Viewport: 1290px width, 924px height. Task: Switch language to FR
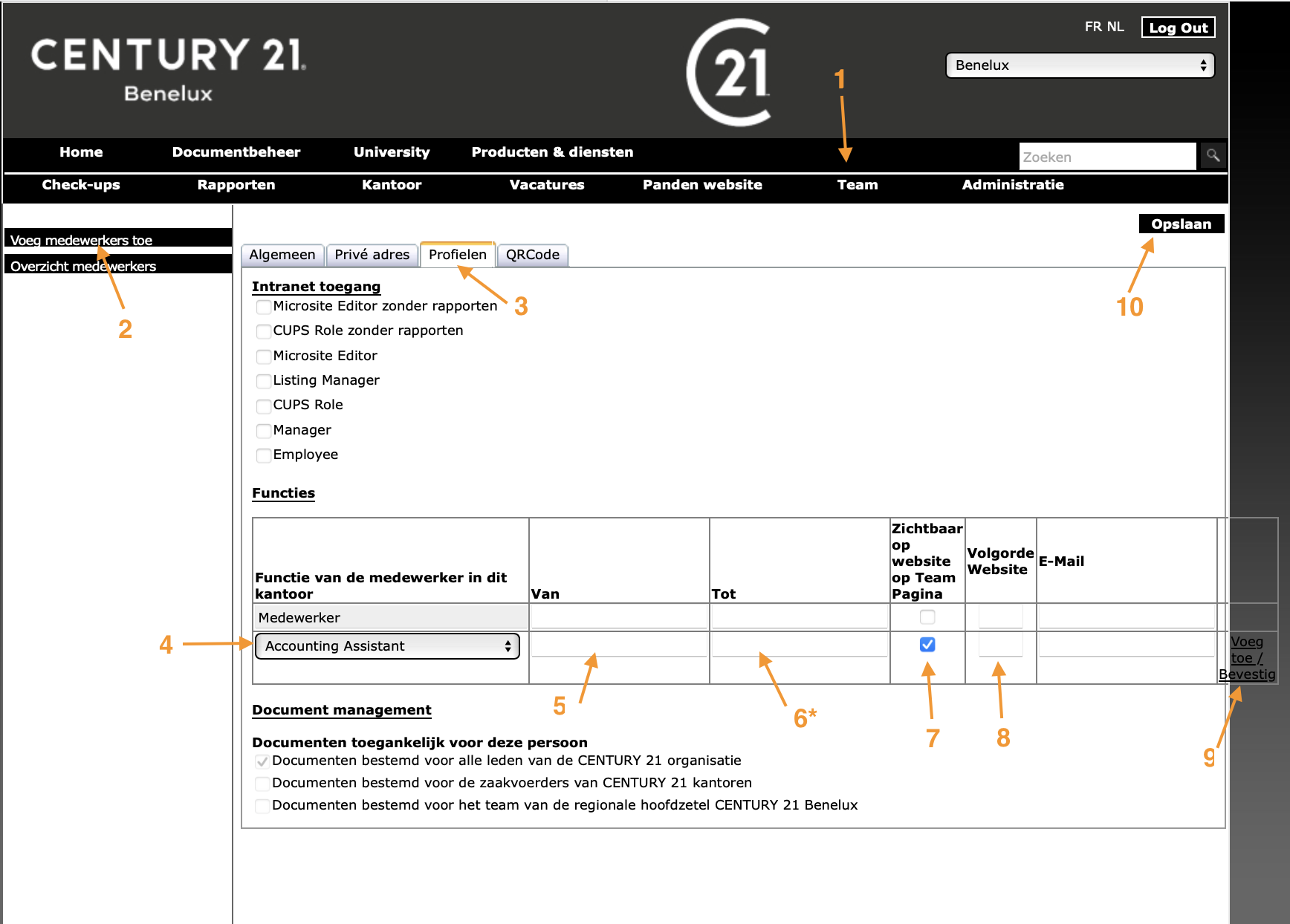point(1092,27)
